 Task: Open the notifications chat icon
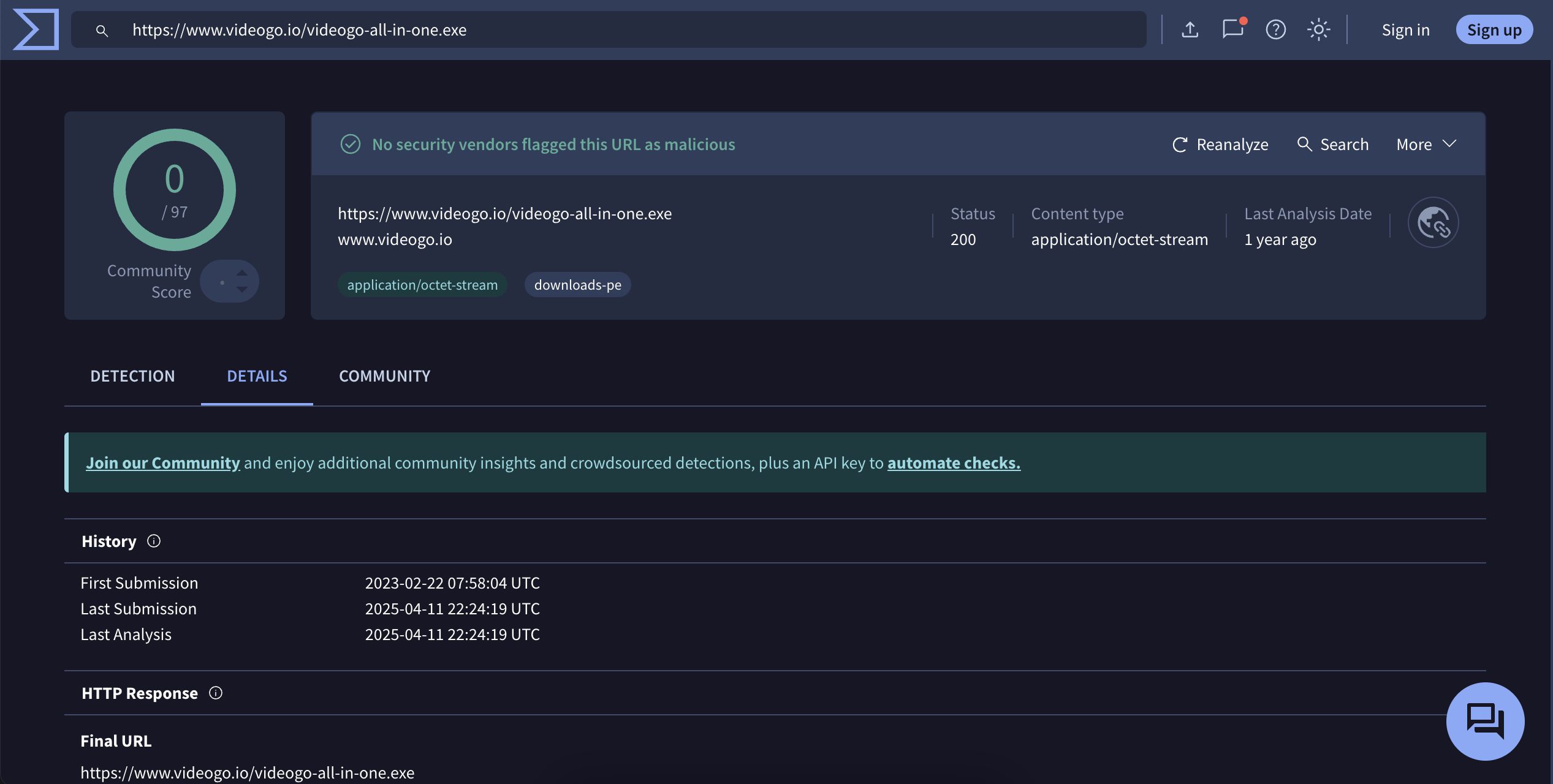click(x=1232, y=29)
